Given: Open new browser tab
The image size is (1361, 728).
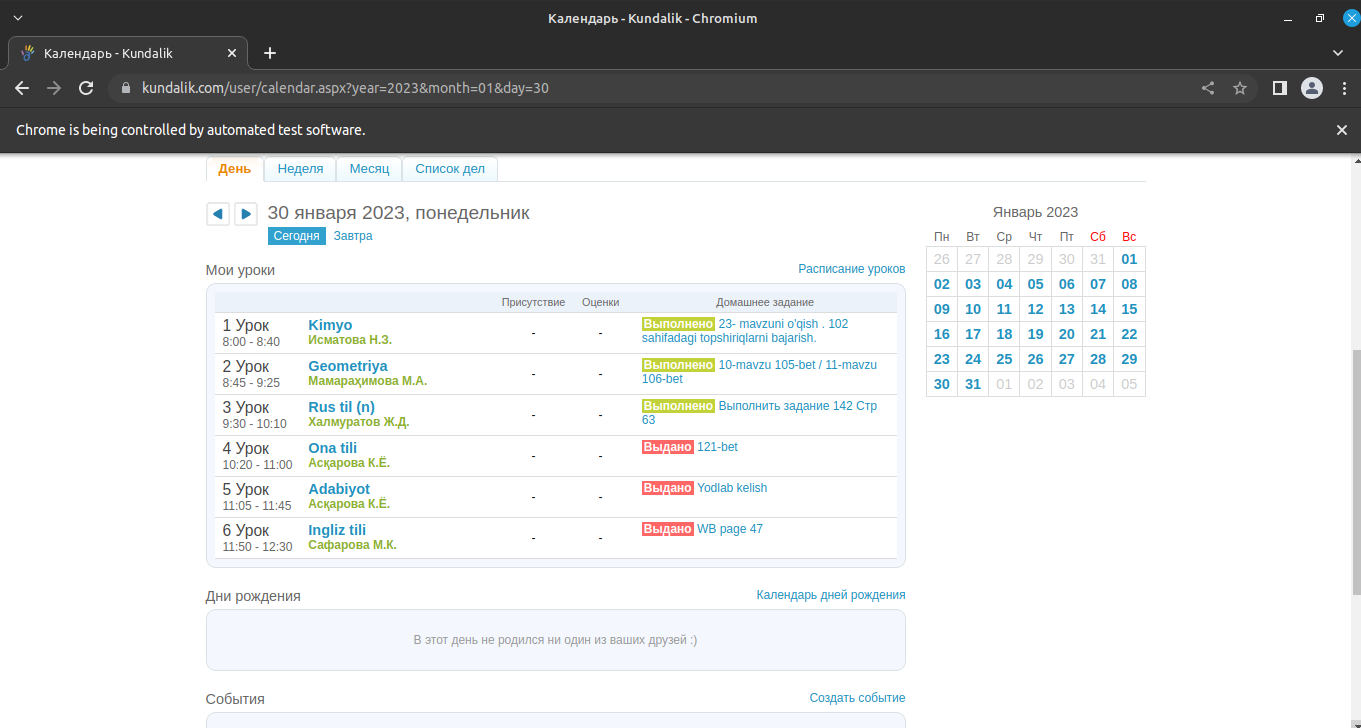Looking at the screenshot, I should (x=270, y=53).
